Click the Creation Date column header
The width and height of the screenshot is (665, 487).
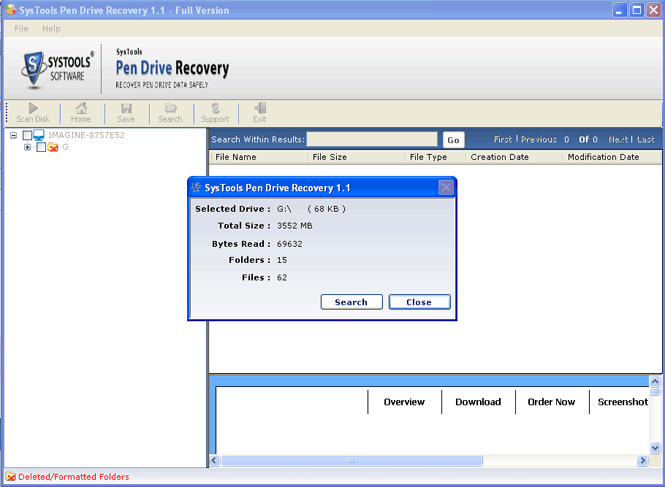point(514,157)
